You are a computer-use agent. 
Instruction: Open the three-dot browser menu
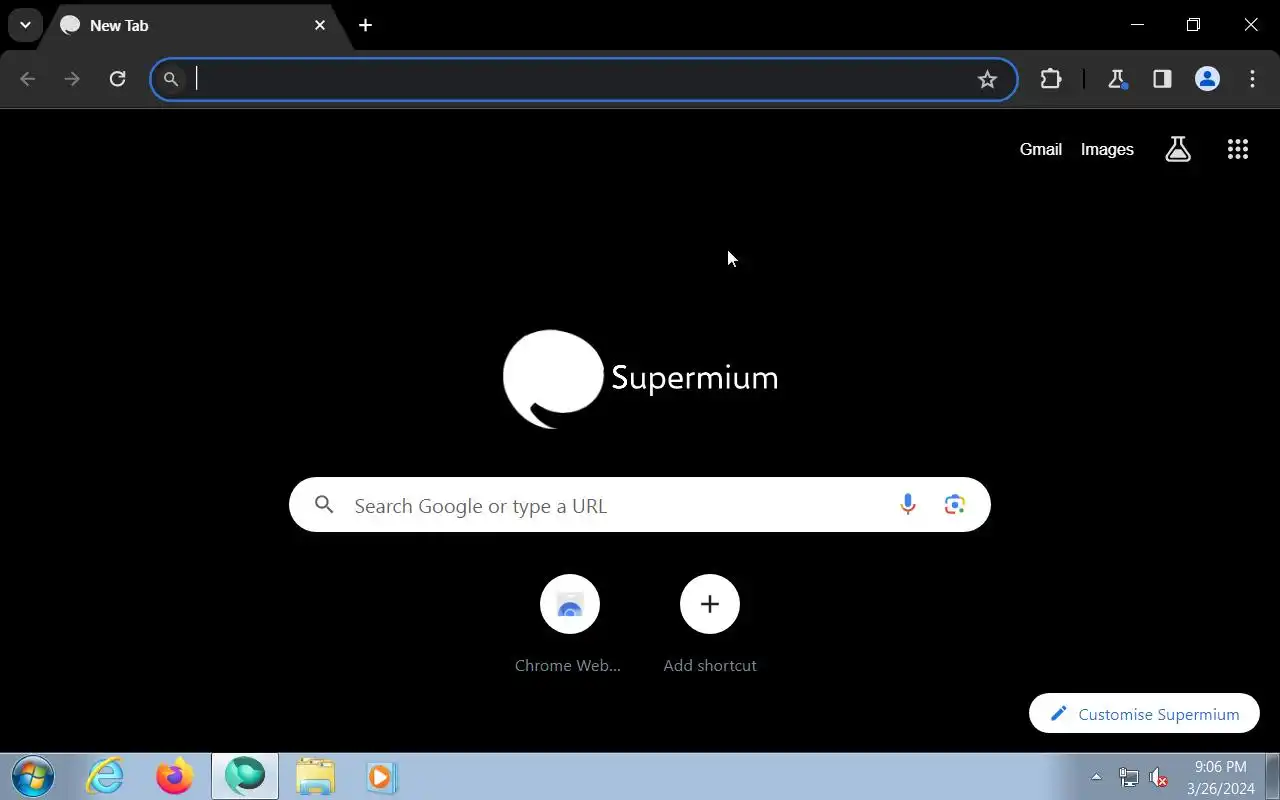1252,79
